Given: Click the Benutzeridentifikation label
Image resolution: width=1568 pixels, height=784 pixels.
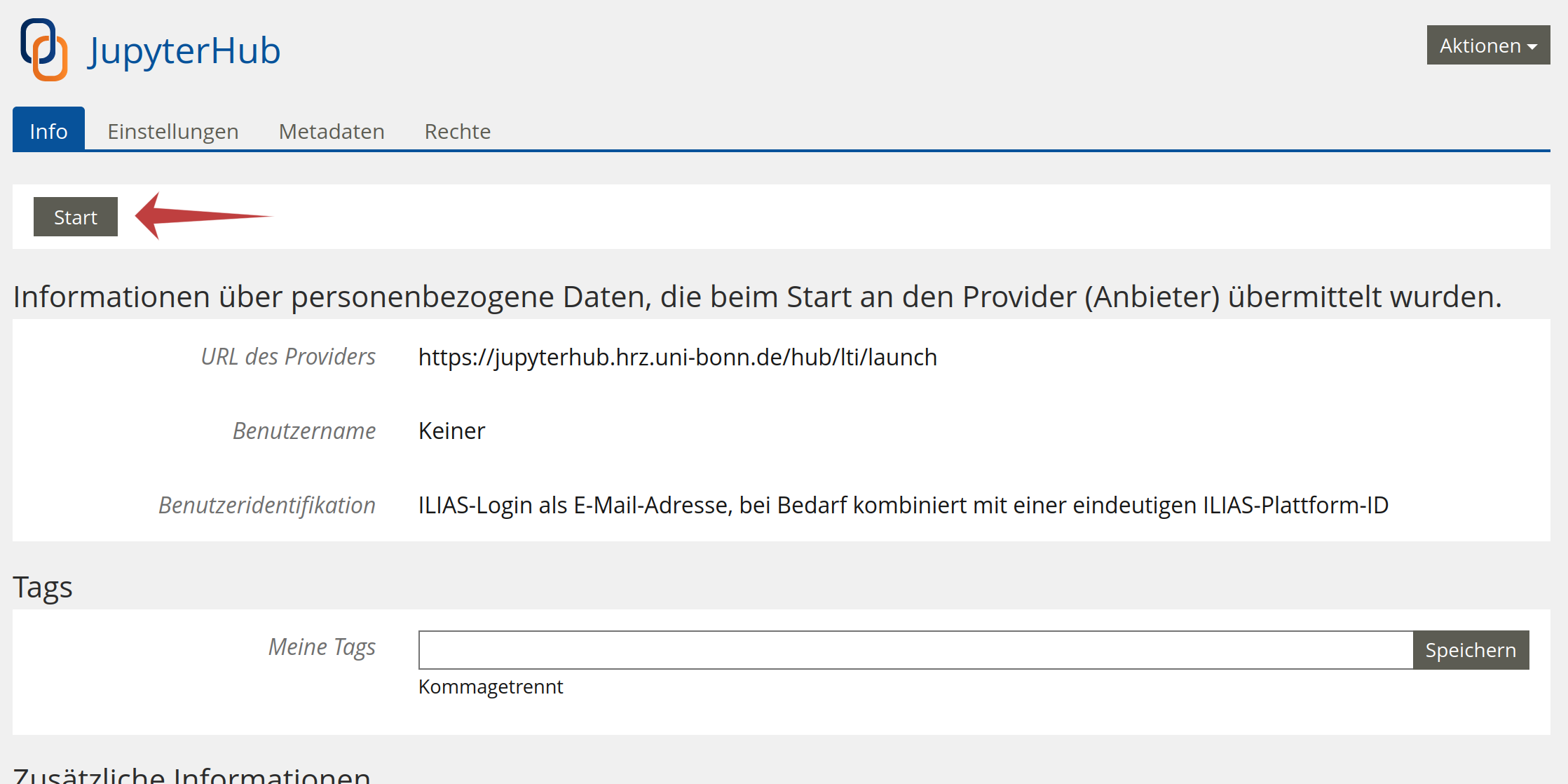Looking at the screenshot, I should pyautogui.click(x=267, y=505).
